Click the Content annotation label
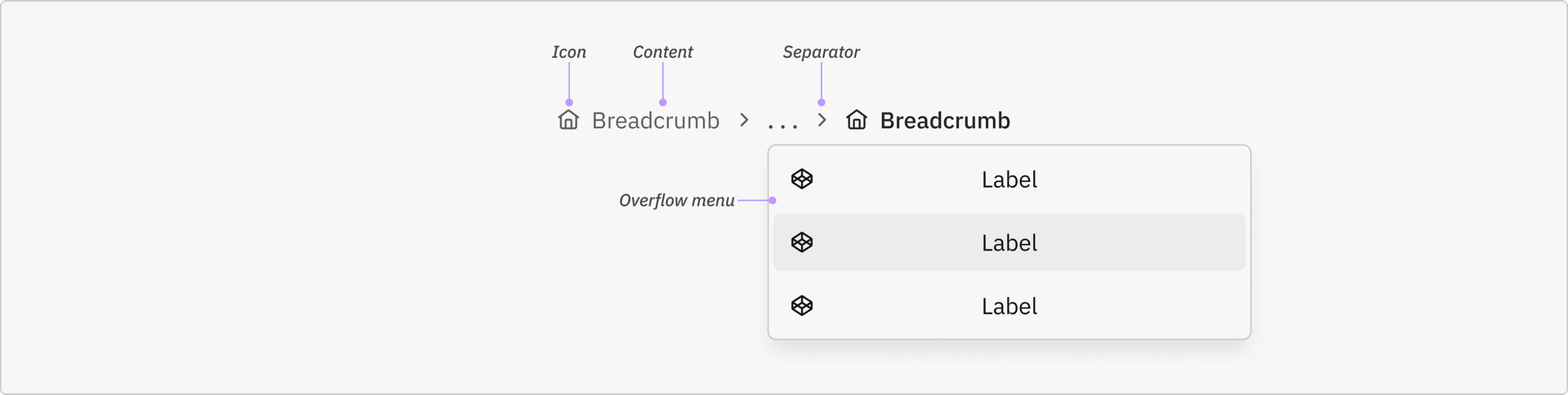1568x395 pixels. [662, 52]
